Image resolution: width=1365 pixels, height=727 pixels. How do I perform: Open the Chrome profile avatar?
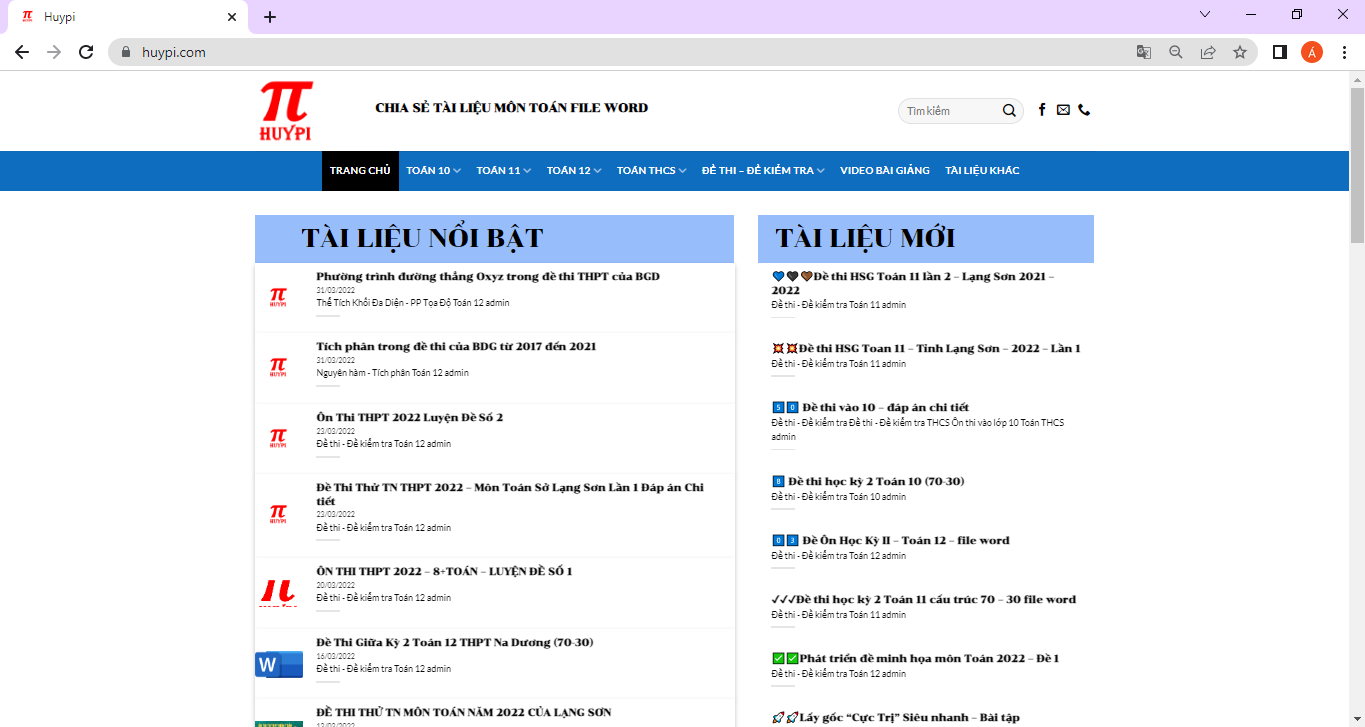click(1312, 52)
